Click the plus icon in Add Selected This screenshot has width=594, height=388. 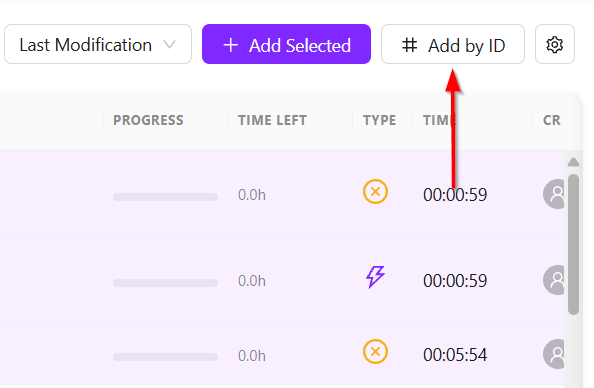pyautogui.click(x=231, y=45)
